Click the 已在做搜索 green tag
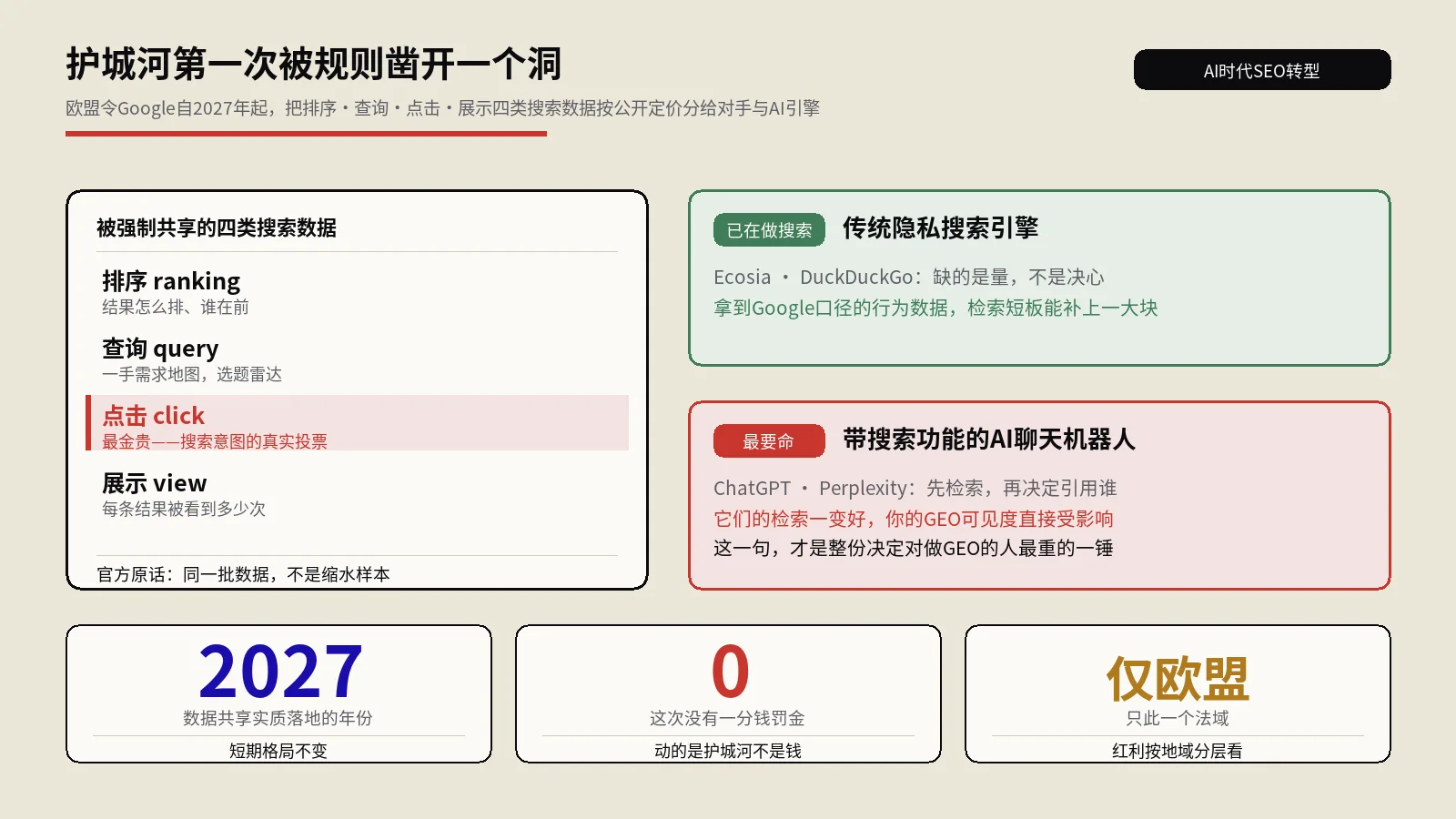 tap(769, 230)
